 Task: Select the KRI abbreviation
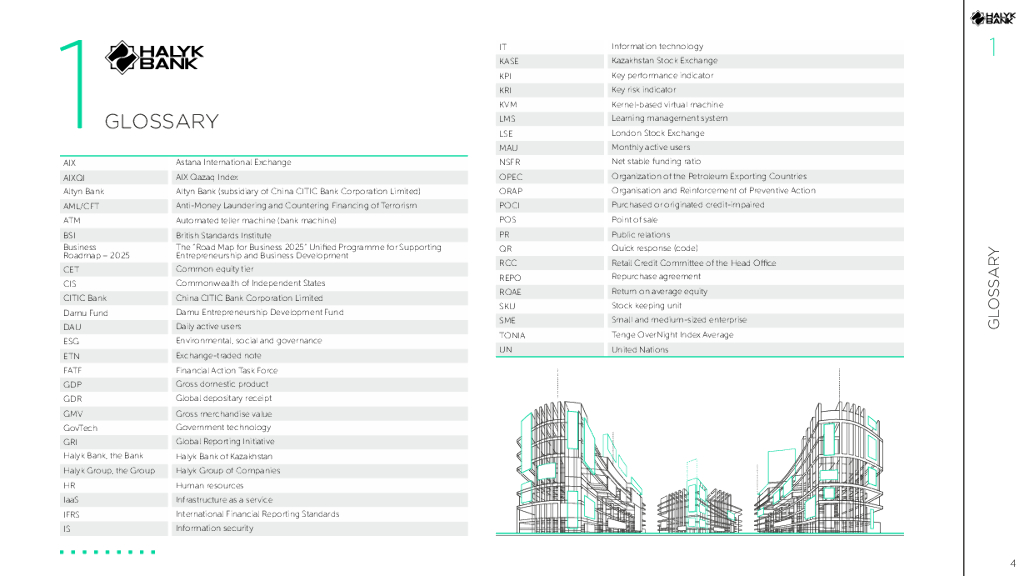pyautogui.click(x=505, y=90)
